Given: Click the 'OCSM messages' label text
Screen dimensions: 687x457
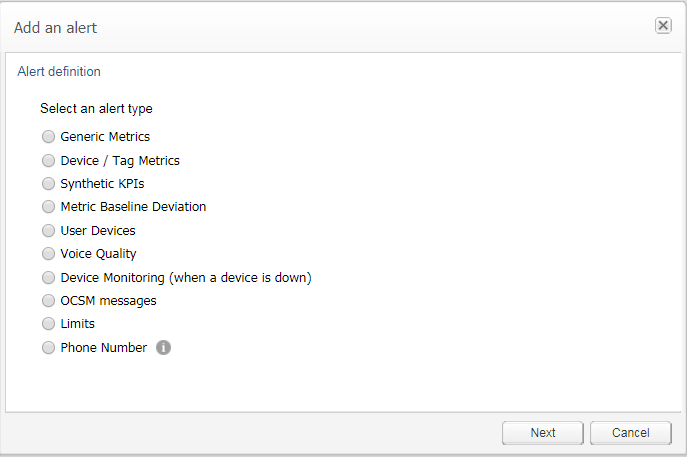Looking at the screenshot, I should pos(108,301).
